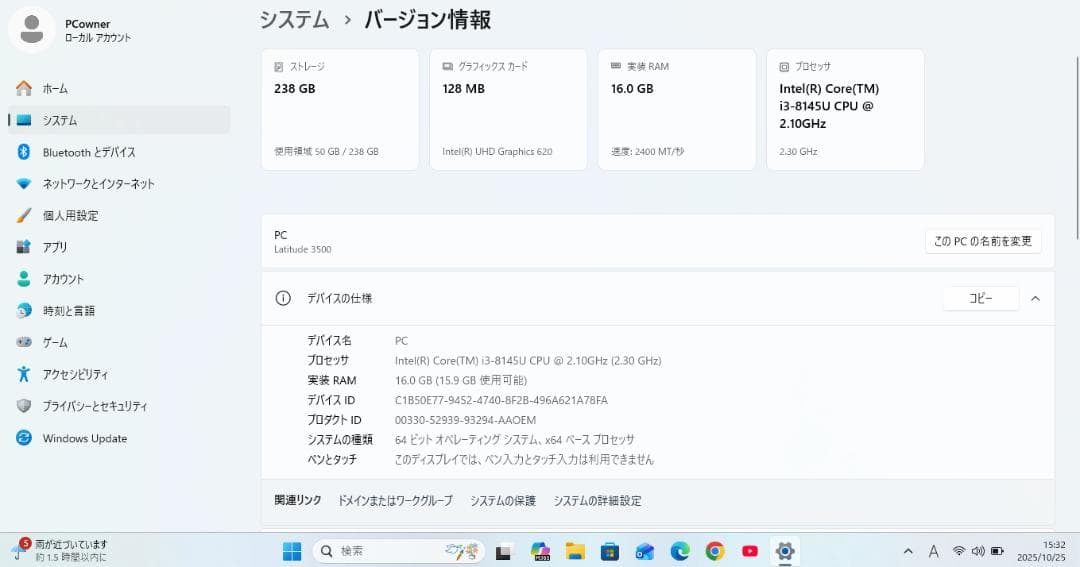Open ドメインまたはワークグループ link
This screenshot has width=1080, height=567.
395,501
